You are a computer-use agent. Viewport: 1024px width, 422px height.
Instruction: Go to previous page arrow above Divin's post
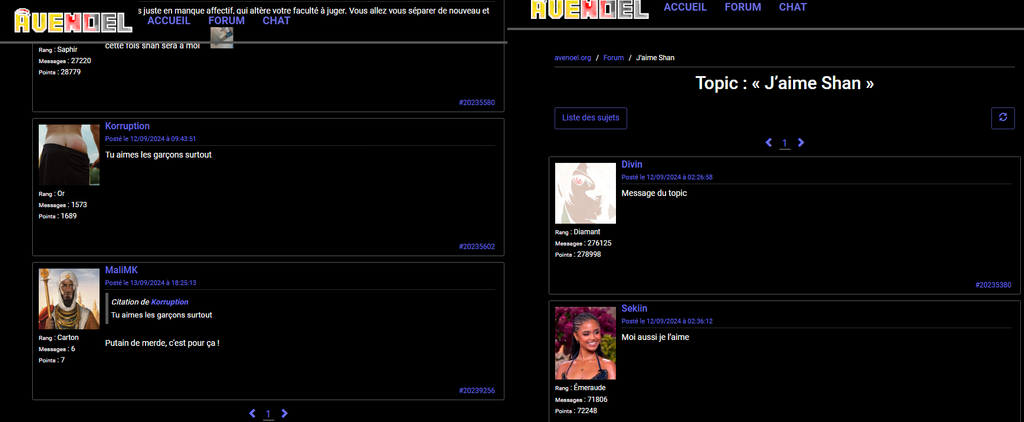click(x=769, y=143)
